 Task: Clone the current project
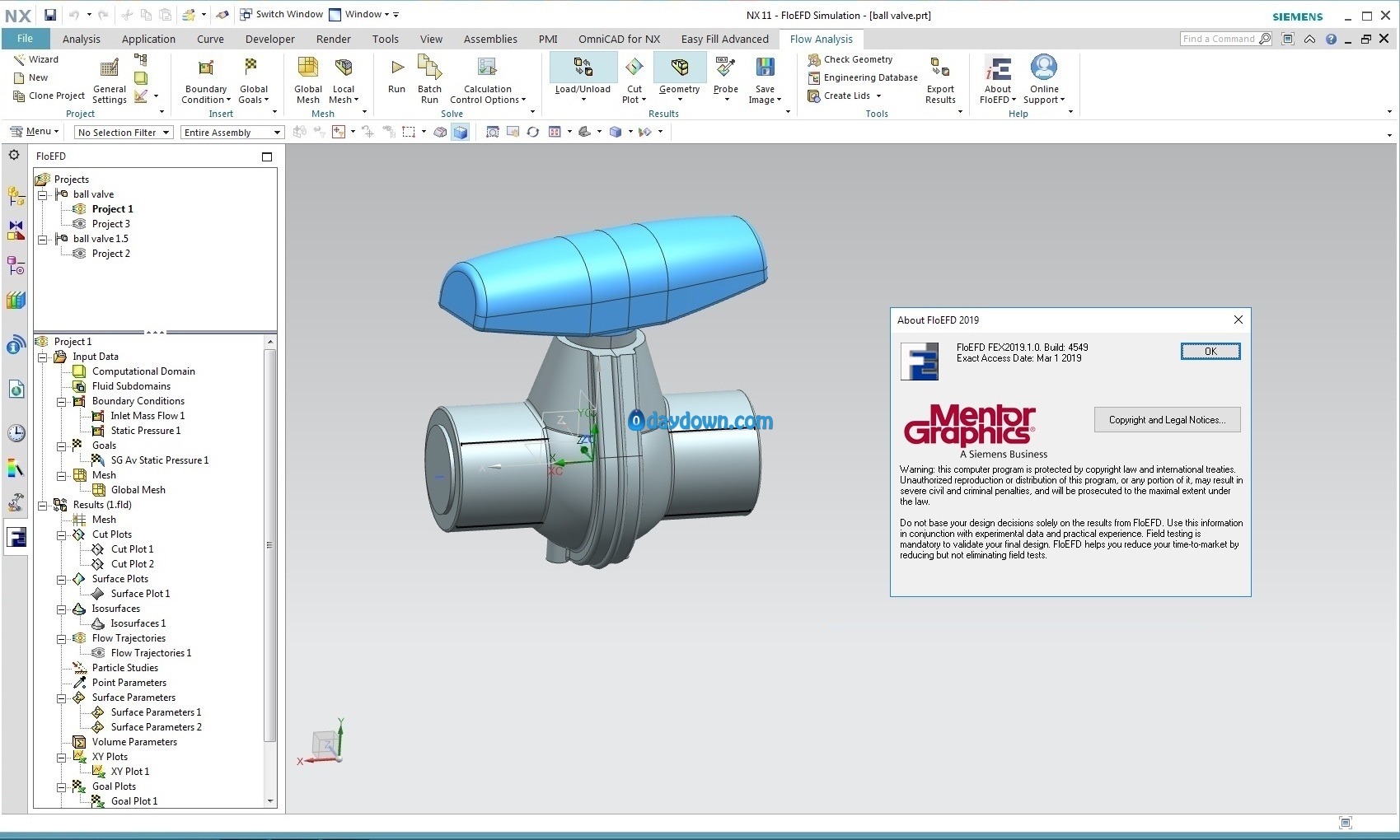(49, 96)
